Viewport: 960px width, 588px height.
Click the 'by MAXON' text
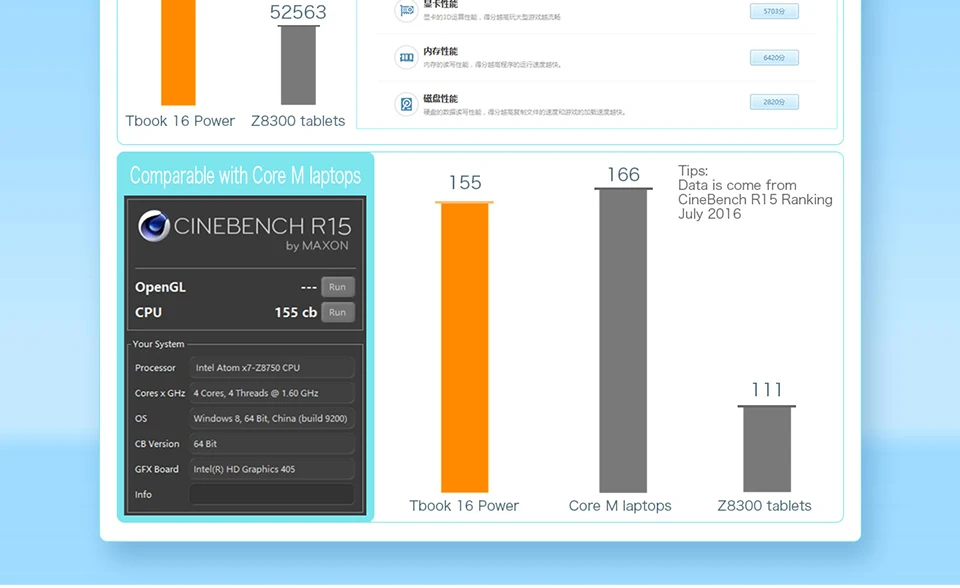[317, 246]
